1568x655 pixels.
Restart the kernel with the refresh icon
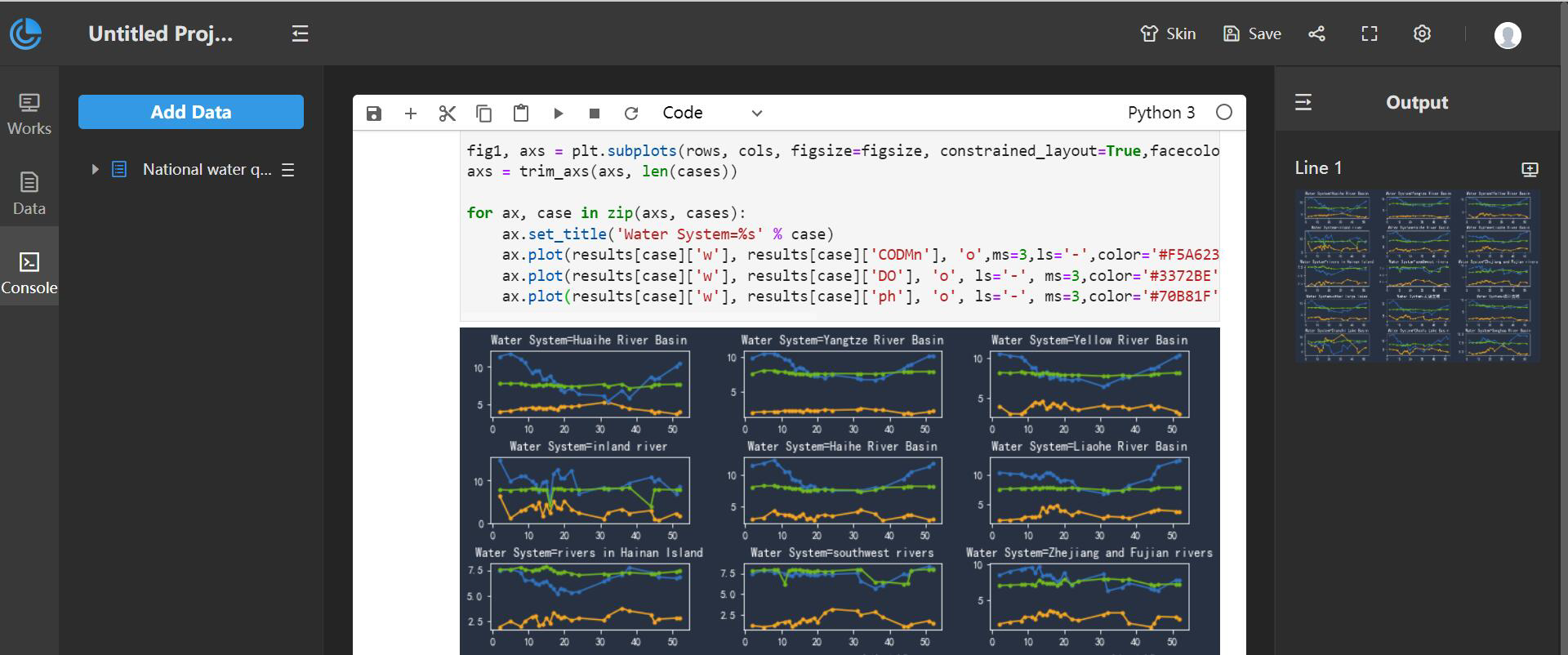click(630, 114)
